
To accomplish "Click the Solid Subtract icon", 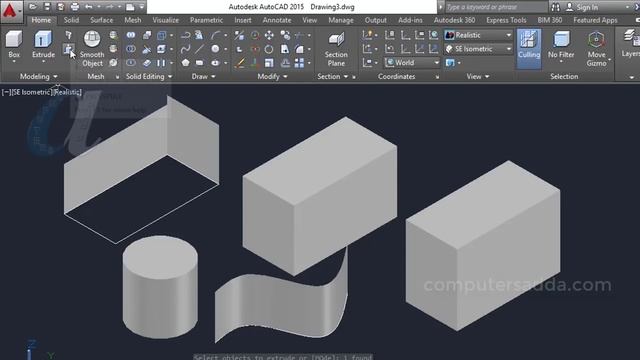I will [131, 49].
